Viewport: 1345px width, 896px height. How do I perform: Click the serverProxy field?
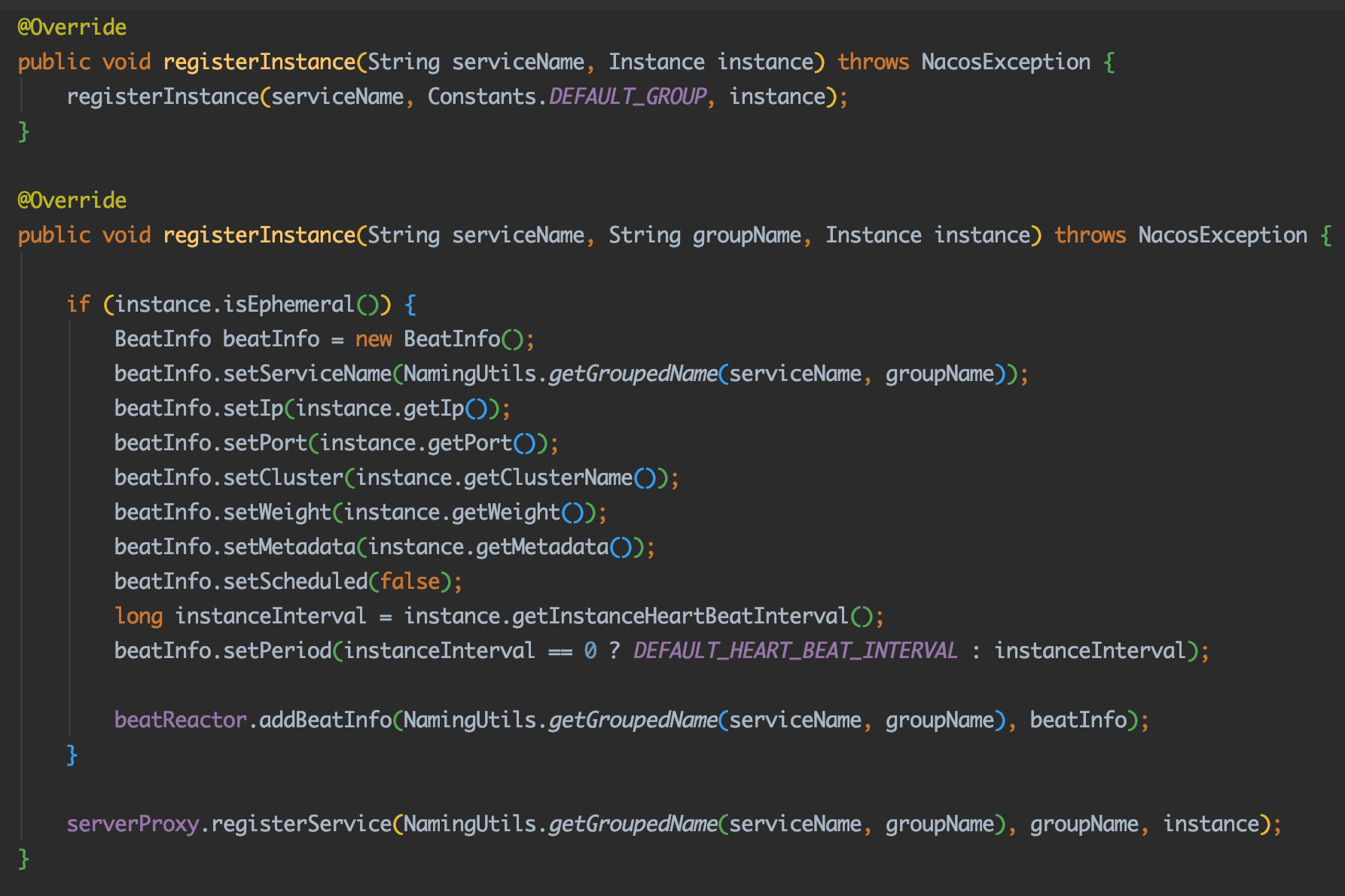pyautogui.click(x=133, y=824)
